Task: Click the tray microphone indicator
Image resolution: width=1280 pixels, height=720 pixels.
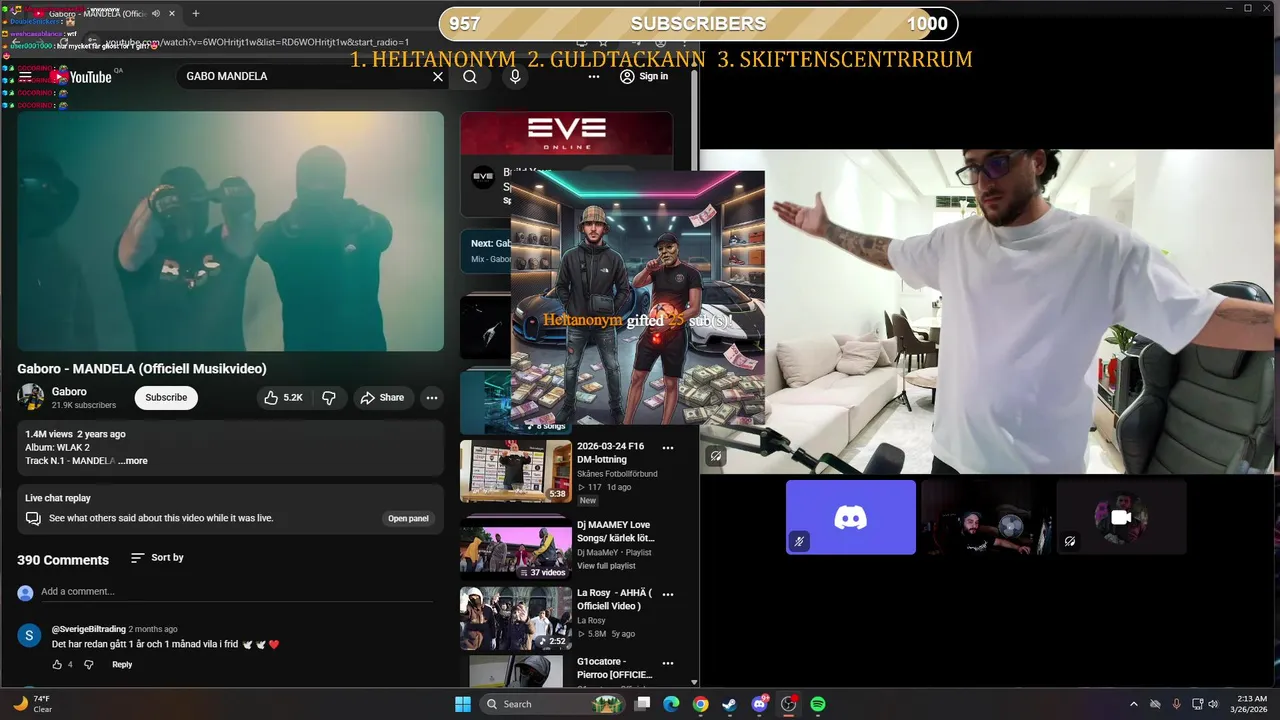Action: [x=1176, y=704]
